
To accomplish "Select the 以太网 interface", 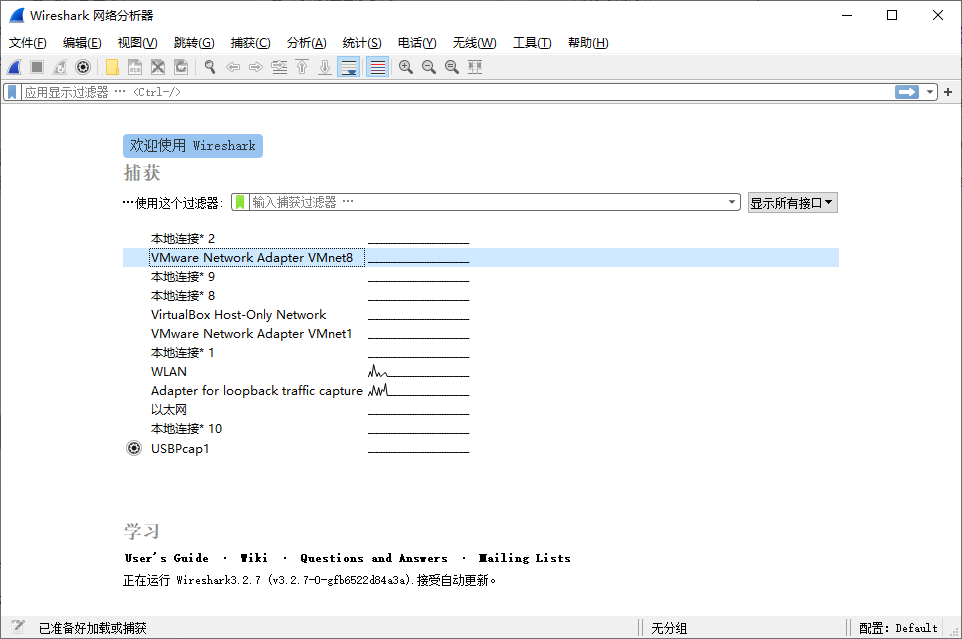I will coord(480,410).
